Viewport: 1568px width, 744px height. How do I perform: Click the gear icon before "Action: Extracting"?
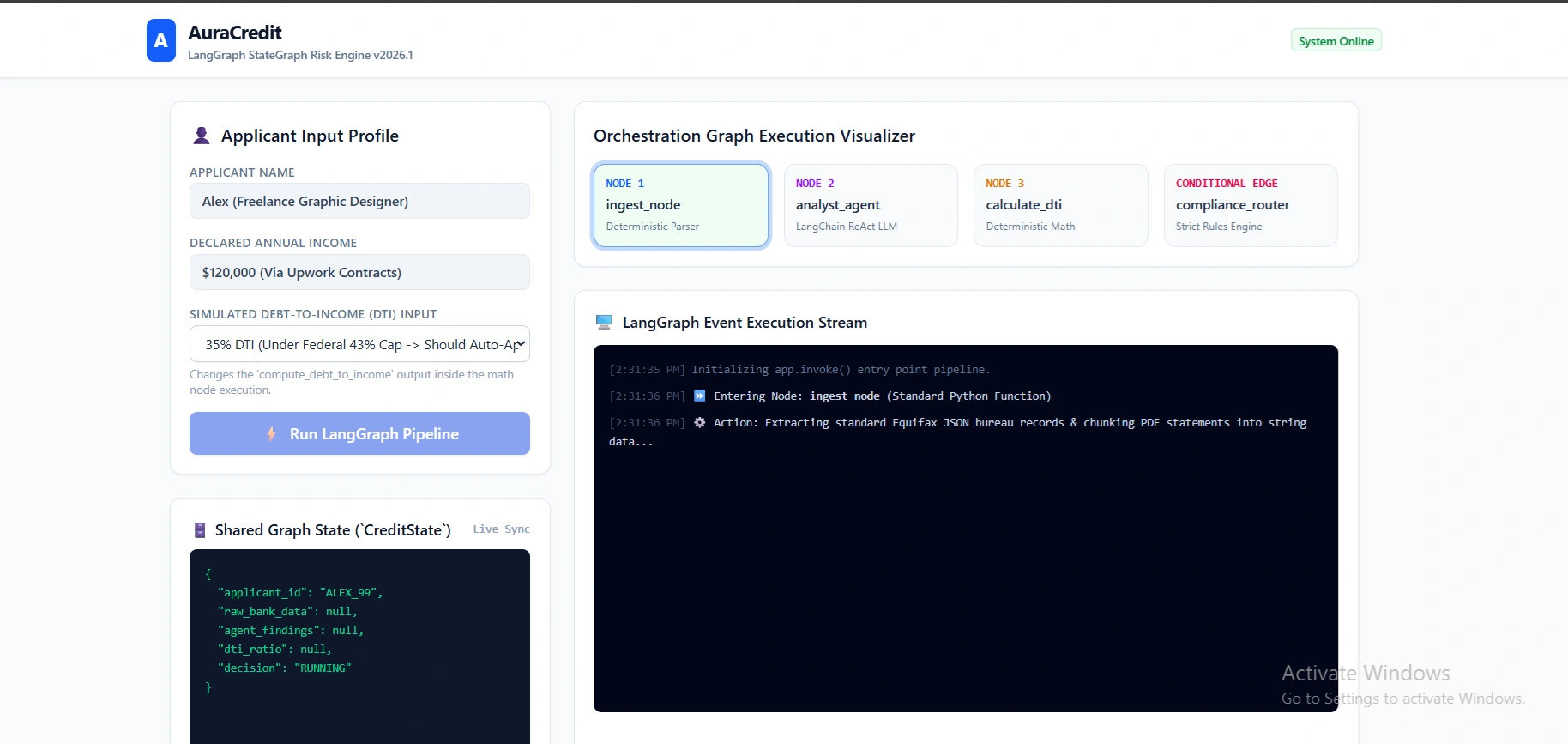point(700,422)
